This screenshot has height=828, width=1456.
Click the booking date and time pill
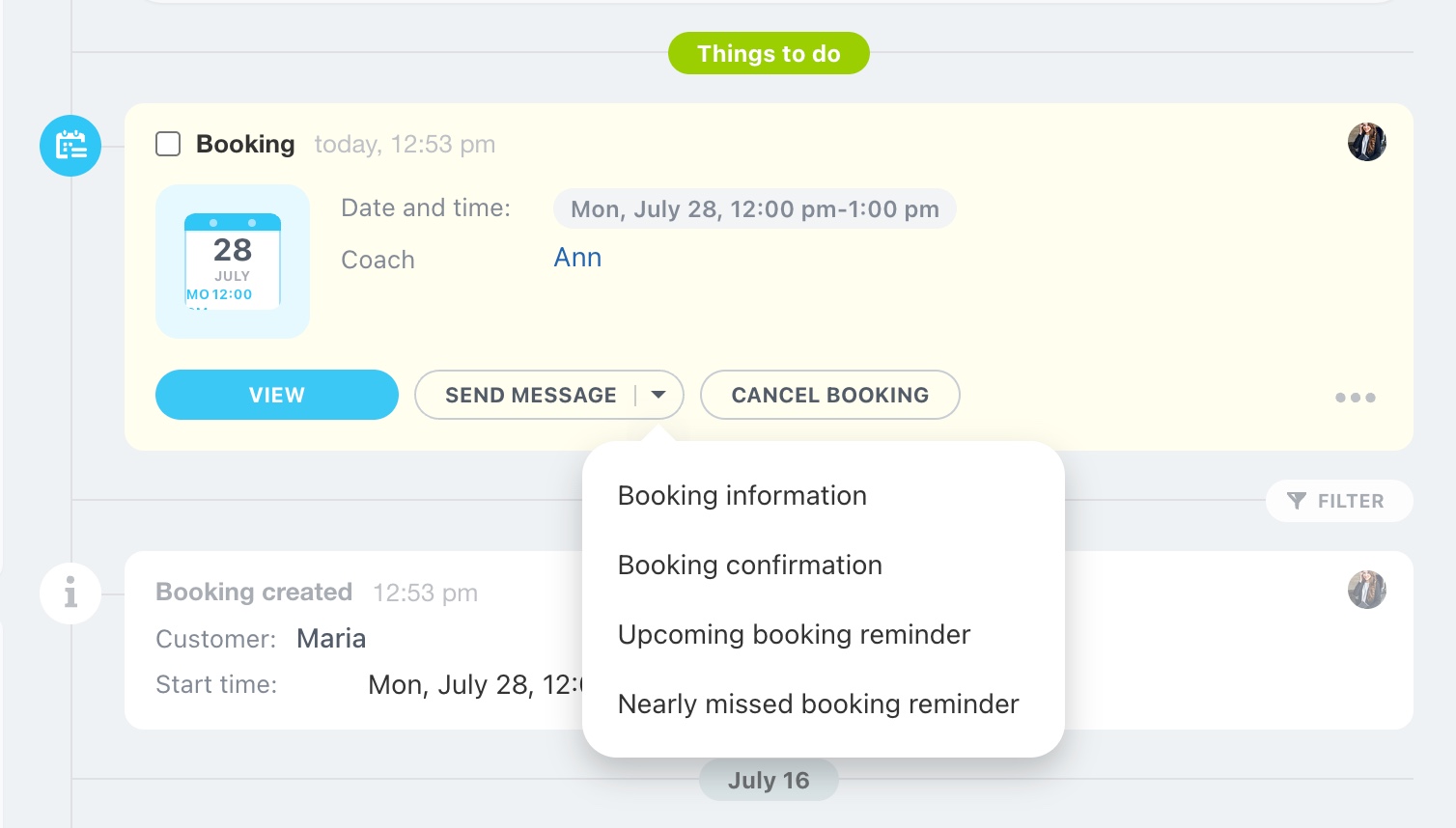click(754, 209)
